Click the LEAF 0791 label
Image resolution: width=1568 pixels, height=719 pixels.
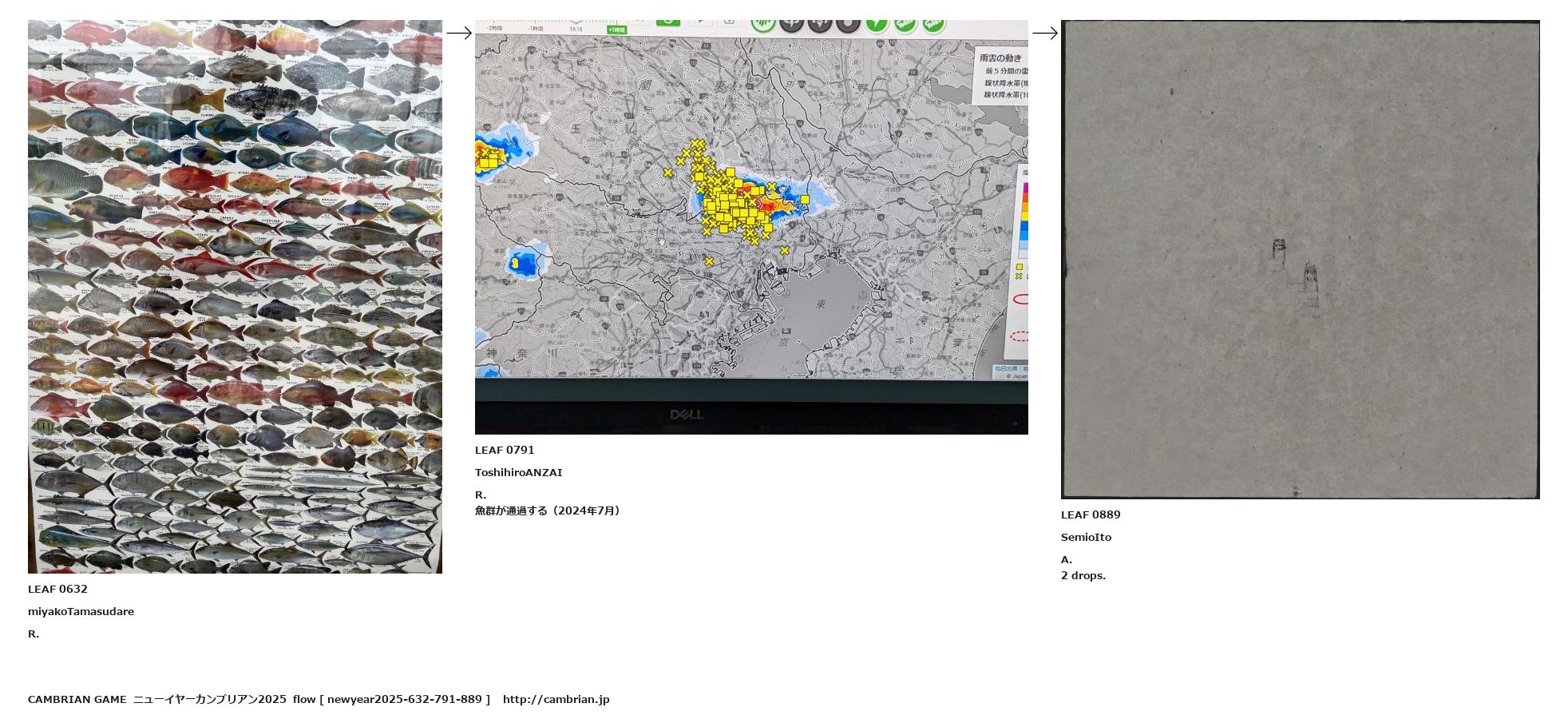pos(505,450)
